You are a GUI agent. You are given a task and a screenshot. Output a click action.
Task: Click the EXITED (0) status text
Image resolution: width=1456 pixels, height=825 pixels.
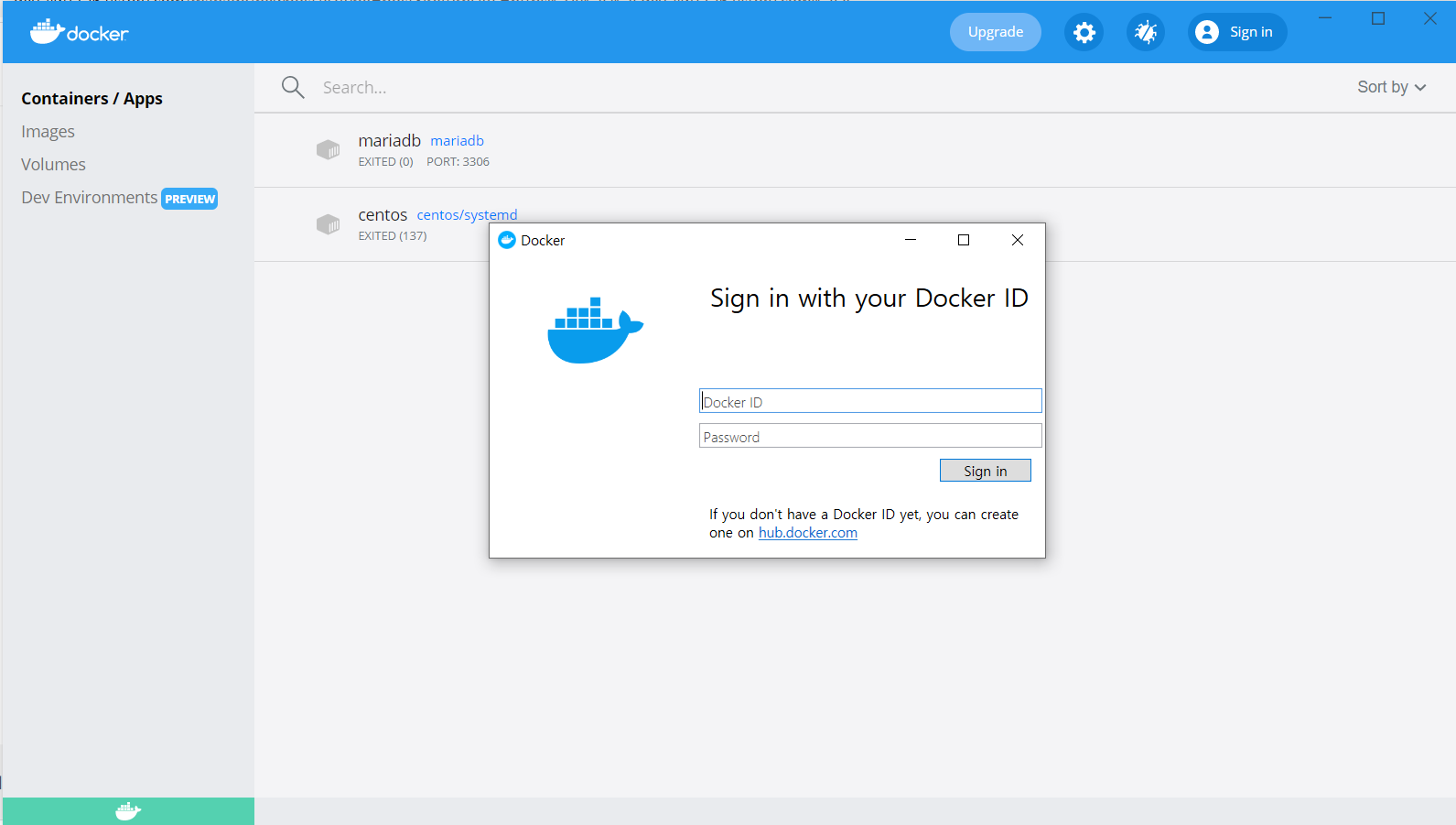point(385,162)
